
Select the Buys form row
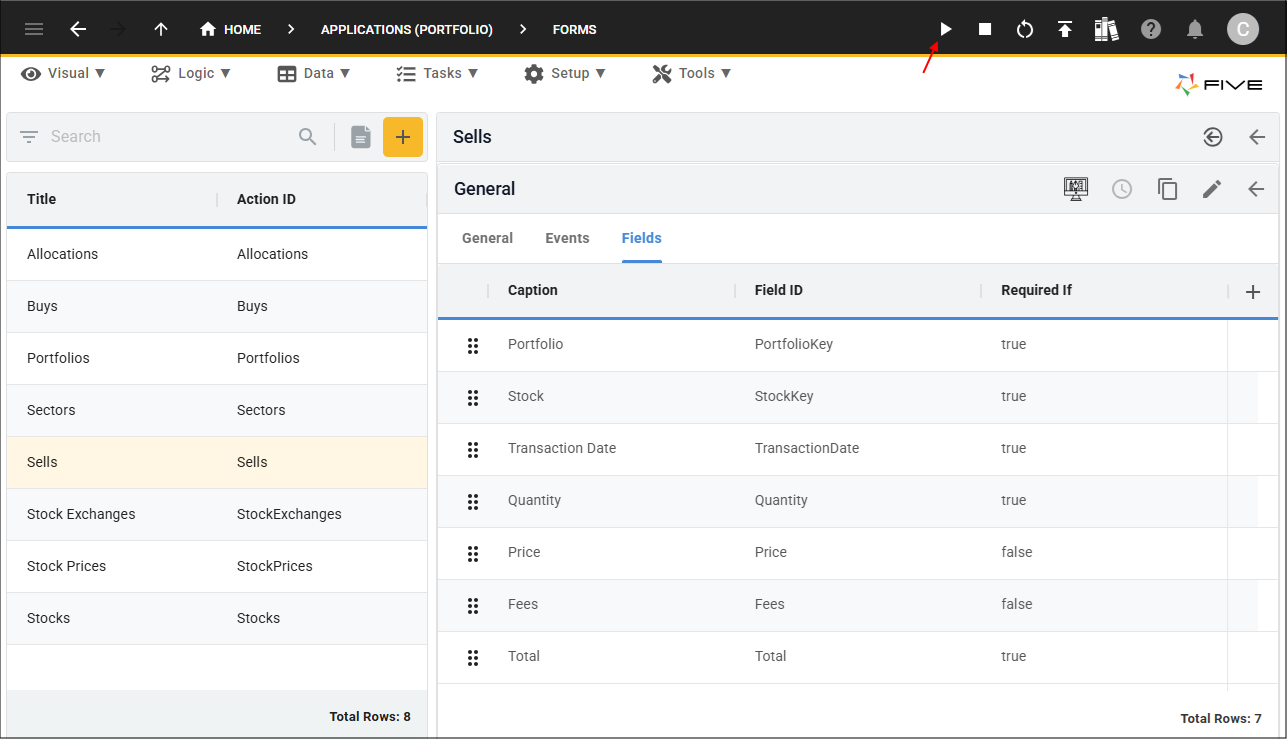(x=217, y=306)
